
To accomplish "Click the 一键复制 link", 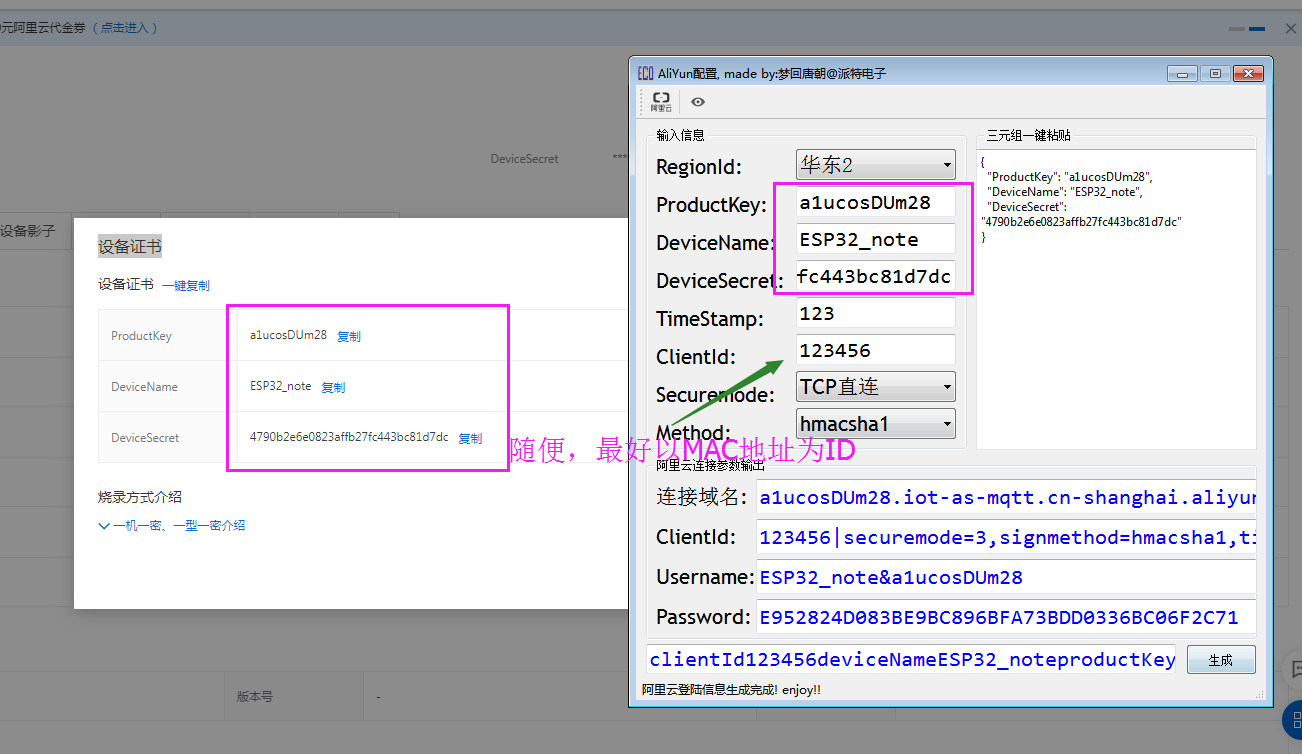I will (186, 285).
